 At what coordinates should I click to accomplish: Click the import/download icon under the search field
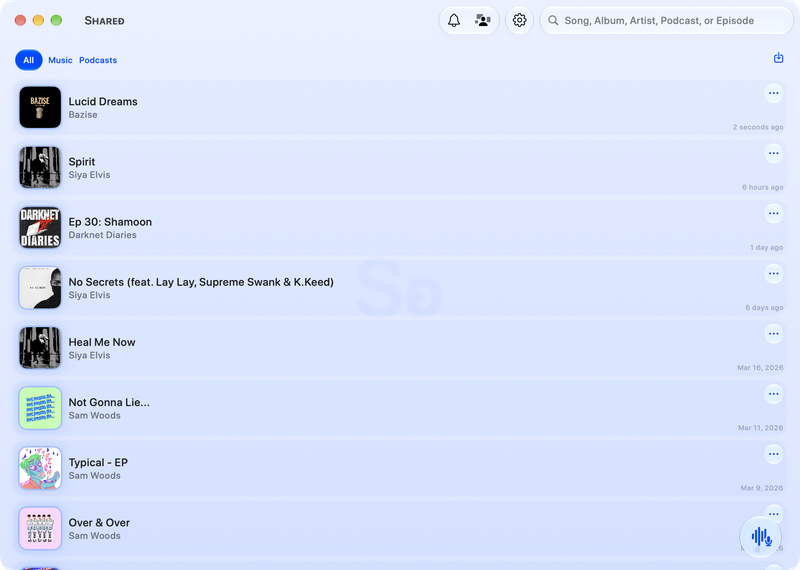pos(778,58)
